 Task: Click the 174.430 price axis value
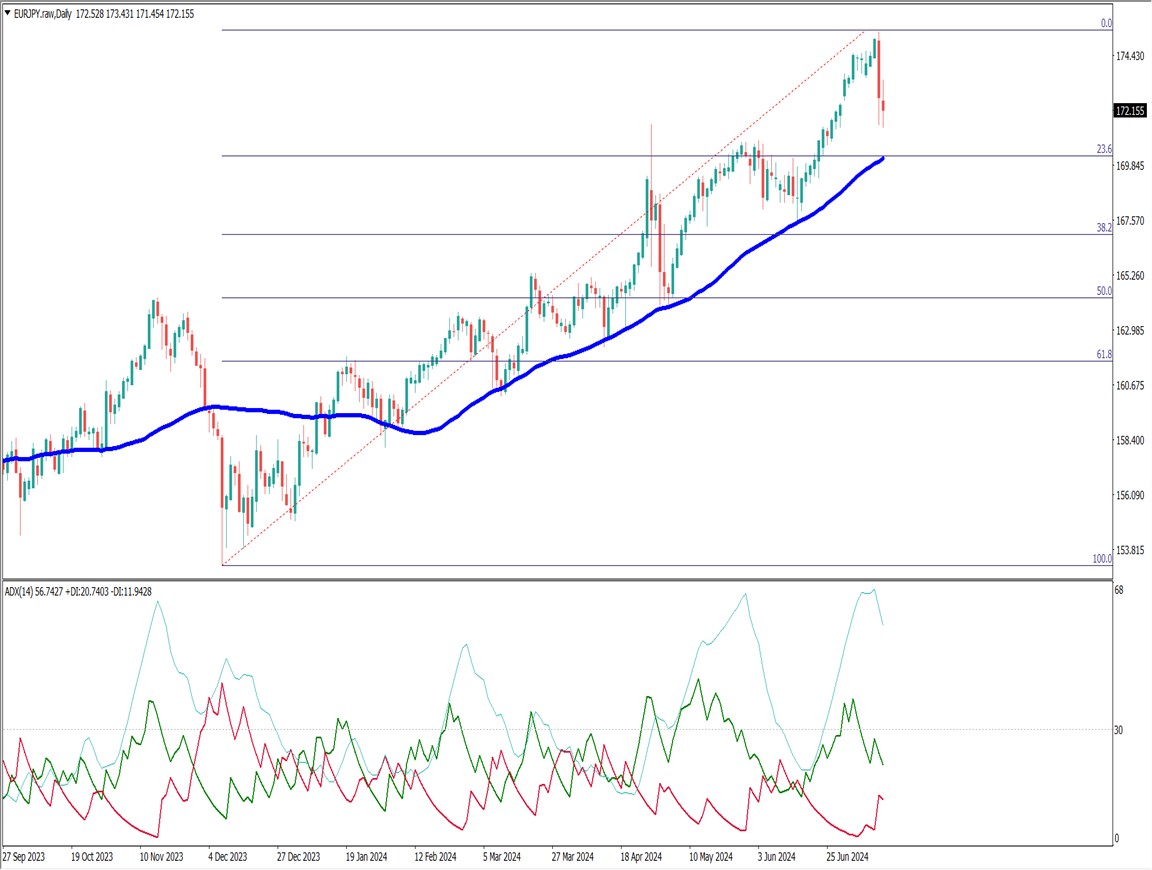(x=1131, y=56)
